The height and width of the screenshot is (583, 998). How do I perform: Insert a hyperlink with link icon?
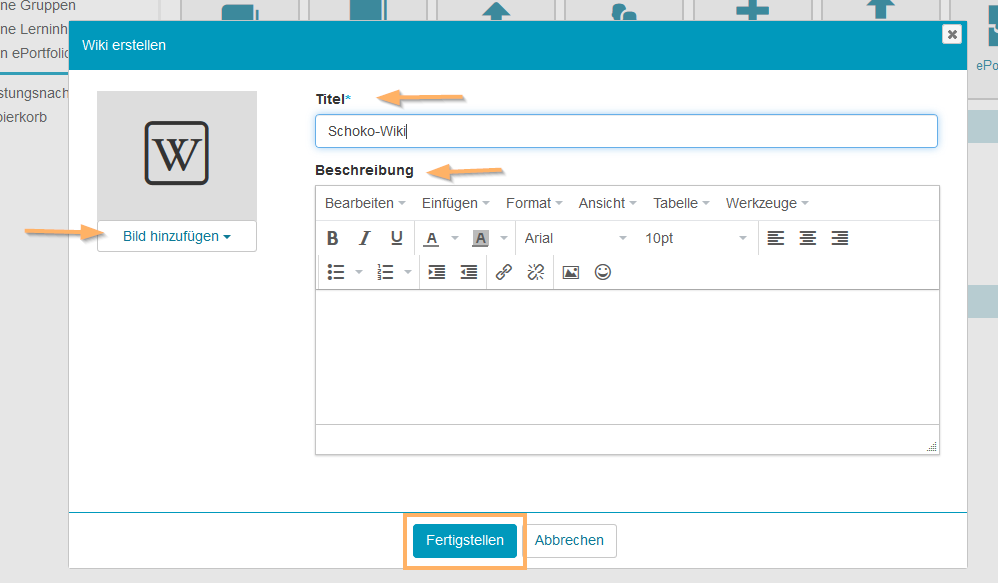[504, 272]
